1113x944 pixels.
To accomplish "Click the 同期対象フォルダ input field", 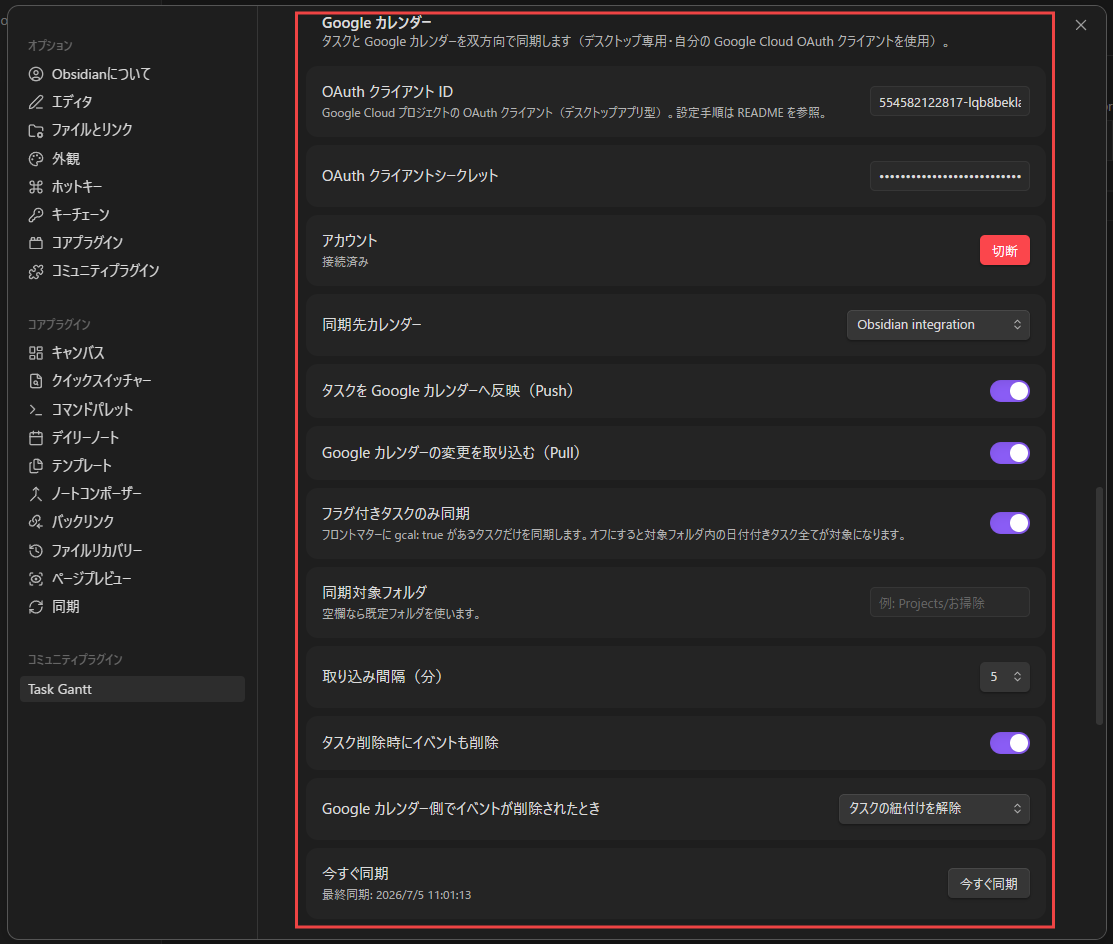I will (x=950, y=603).
